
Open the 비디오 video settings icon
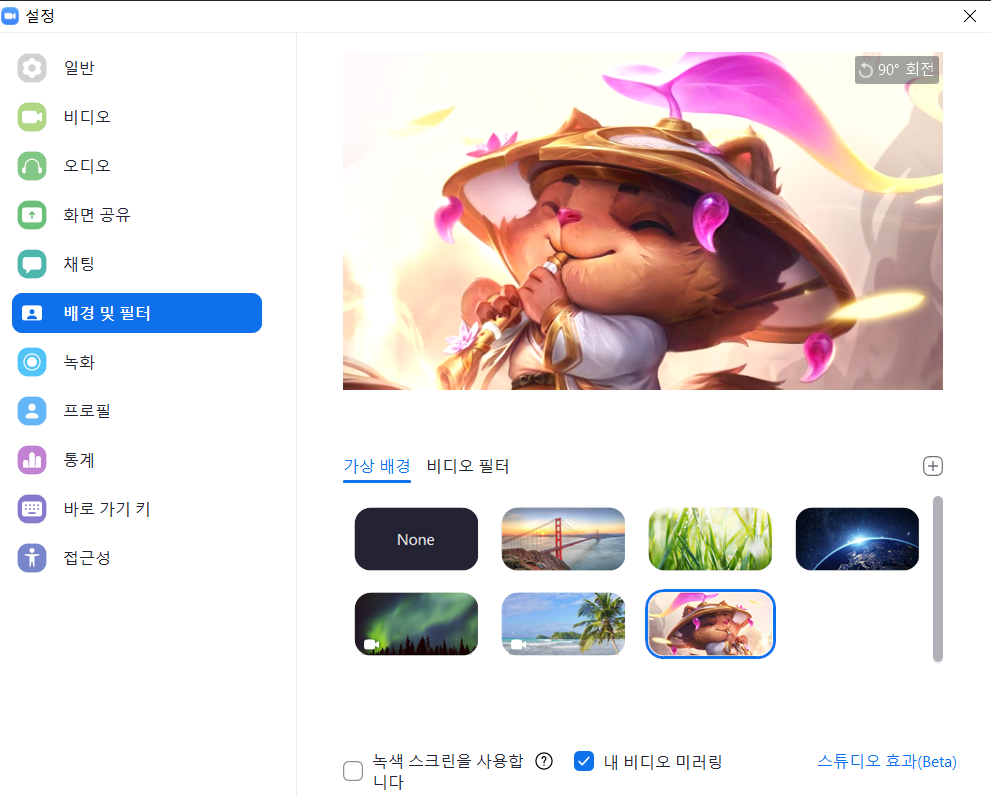[x=32, y=117]
